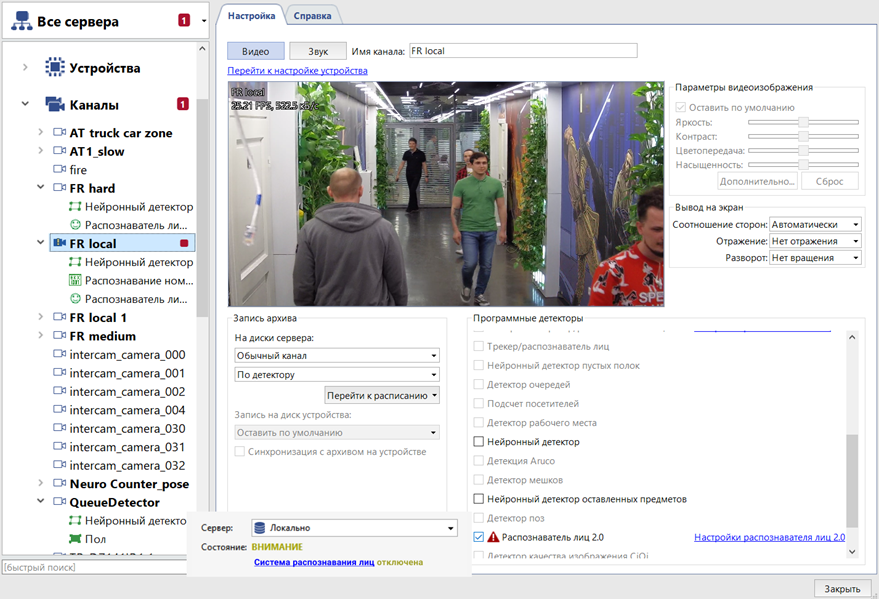Select the FR medium channel

[103, 336]
